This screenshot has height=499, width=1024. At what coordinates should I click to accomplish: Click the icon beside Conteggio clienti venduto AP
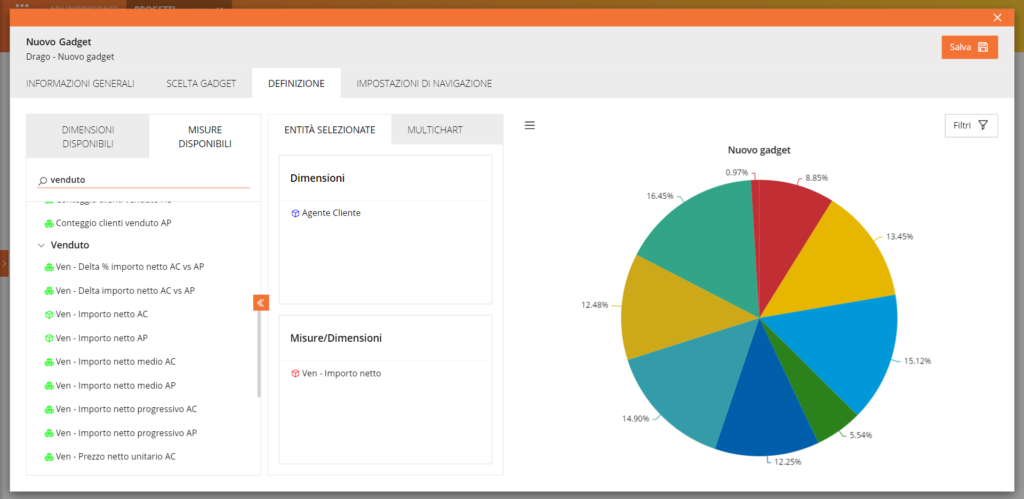click(48, 223)
